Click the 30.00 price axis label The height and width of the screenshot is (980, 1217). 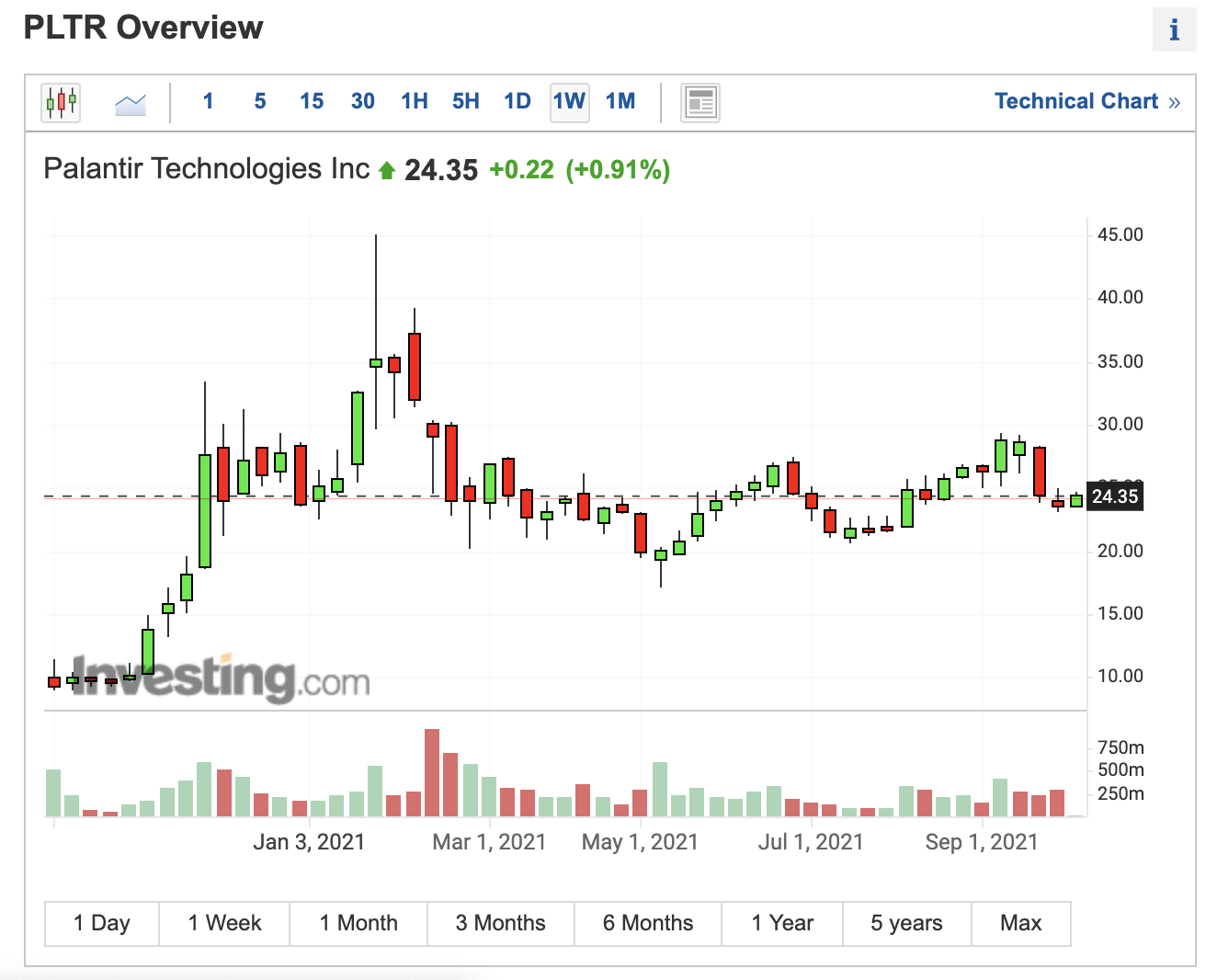1120,424
